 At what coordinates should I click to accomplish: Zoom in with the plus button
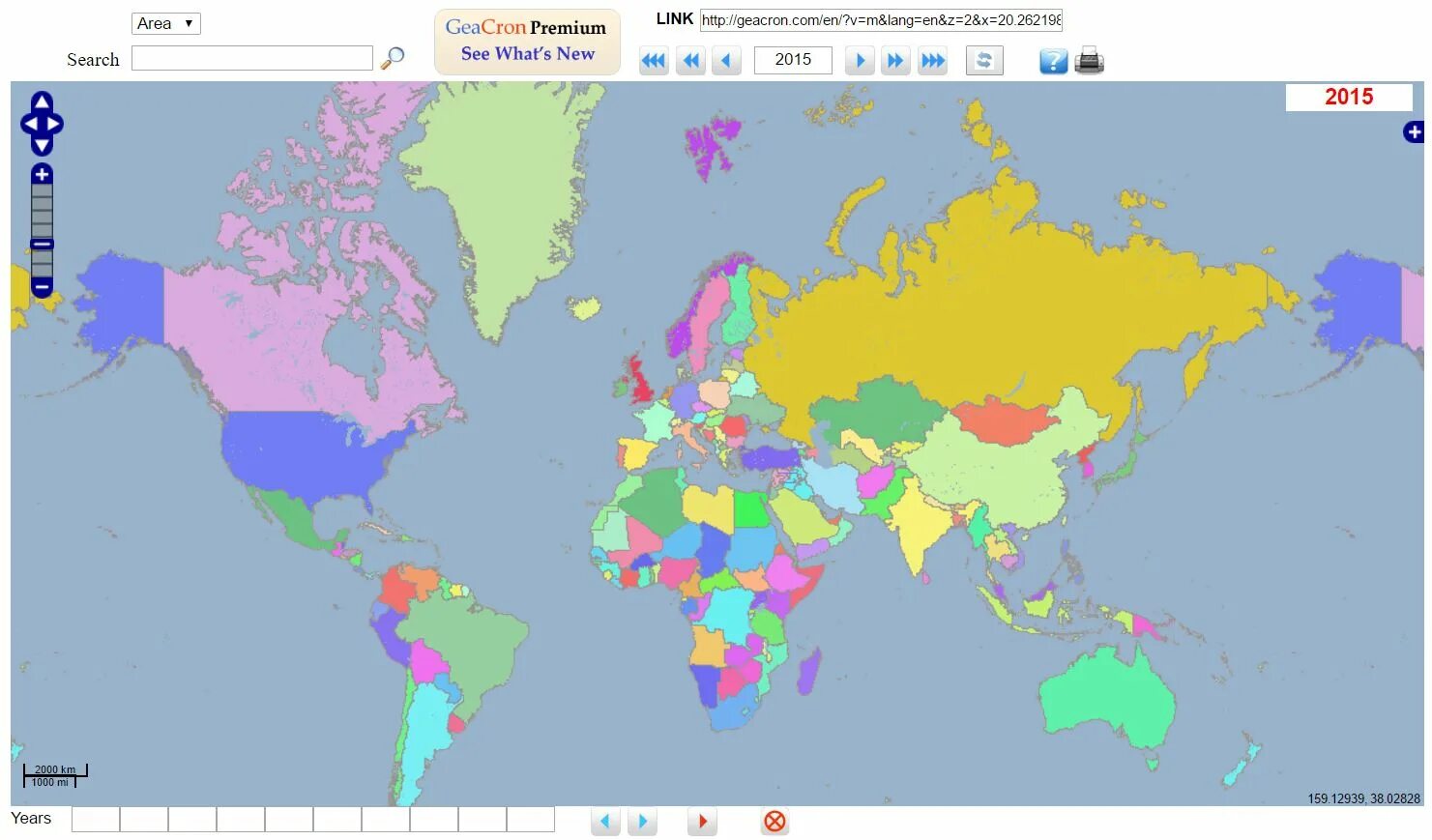(42, 174)
